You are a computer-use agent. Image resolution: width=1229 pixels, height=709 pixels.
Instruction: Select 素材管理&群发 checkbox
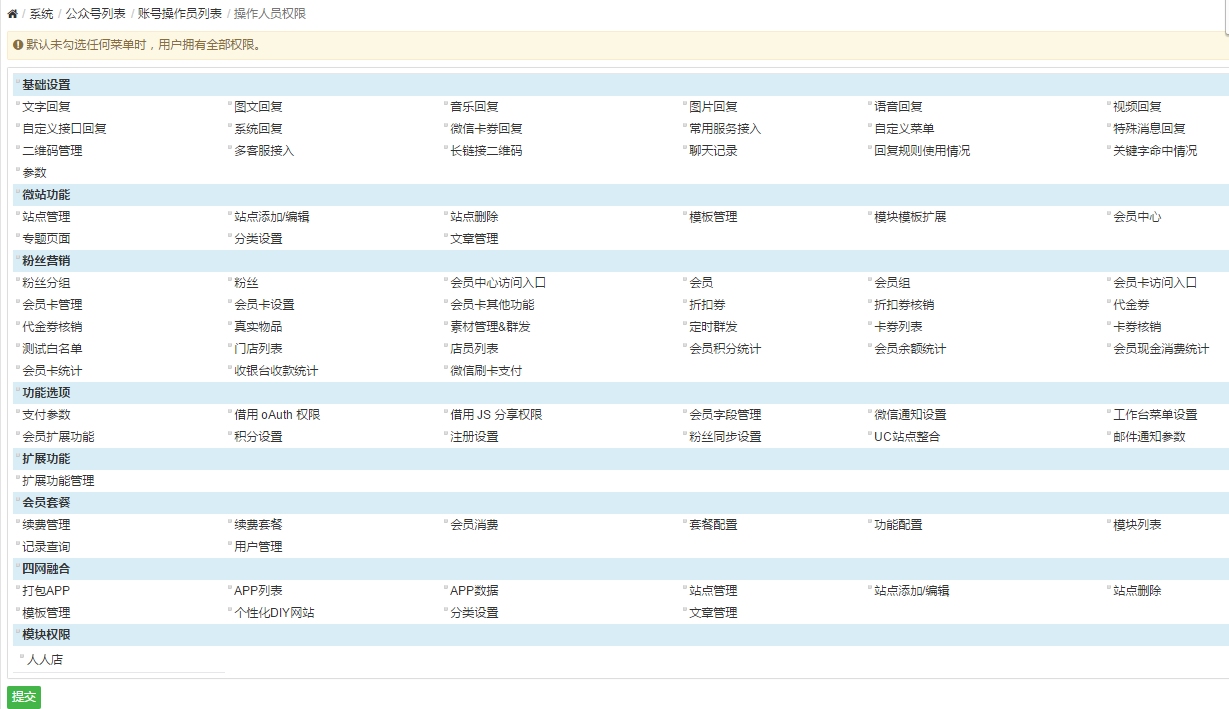tap(445, 324)
